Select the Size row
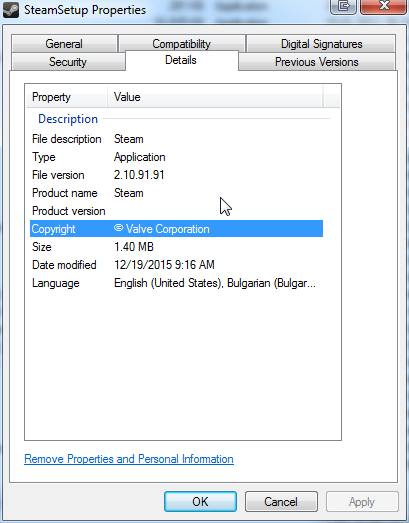The width and height of the screenshot is (409, 523). coord(176,247)
